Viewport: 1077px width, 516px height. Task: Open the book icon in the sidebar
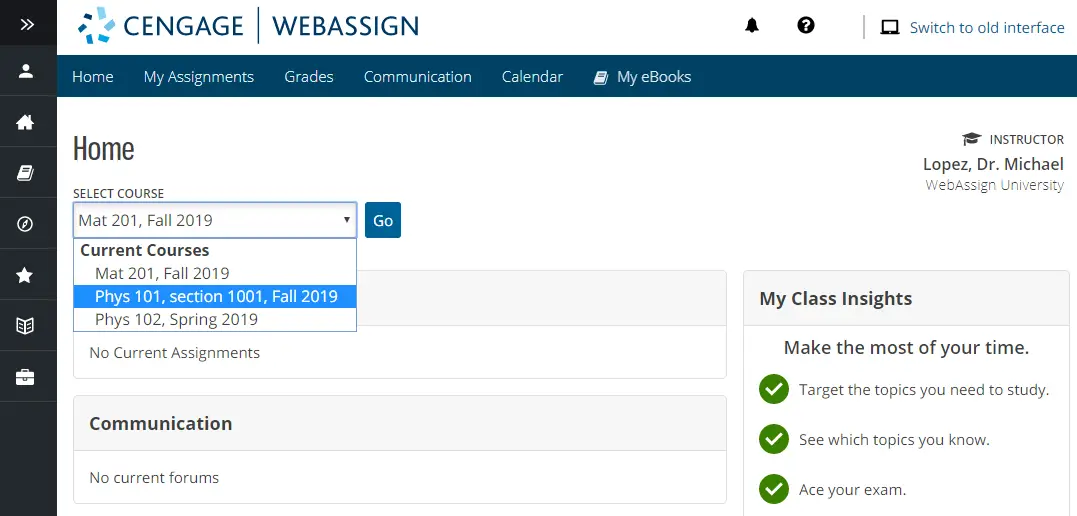coord(25,172)
